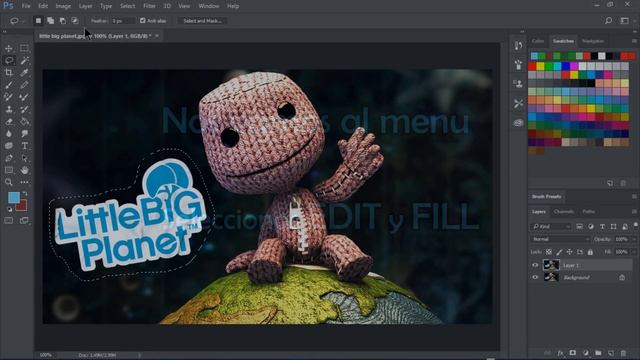The width and height of the screenshot is (640, 360).
Task: Toggle the layer filter on/off switch
Action: click(636, 225)
